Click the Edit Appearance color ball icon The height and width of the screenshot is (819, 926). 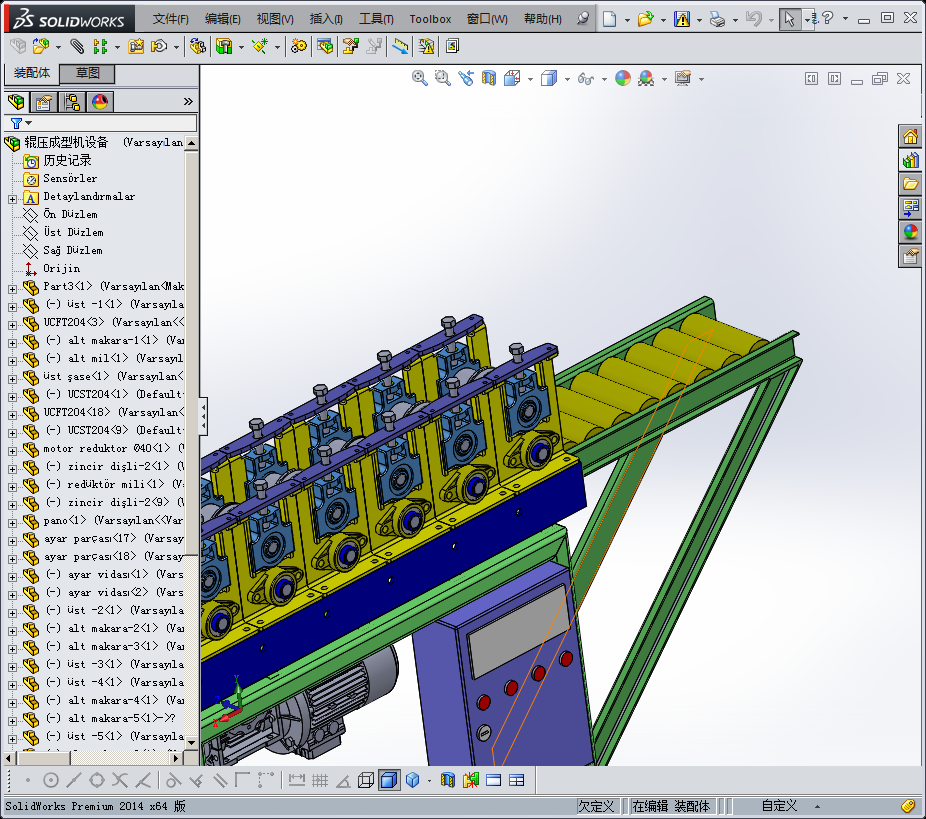pos(623,79)
